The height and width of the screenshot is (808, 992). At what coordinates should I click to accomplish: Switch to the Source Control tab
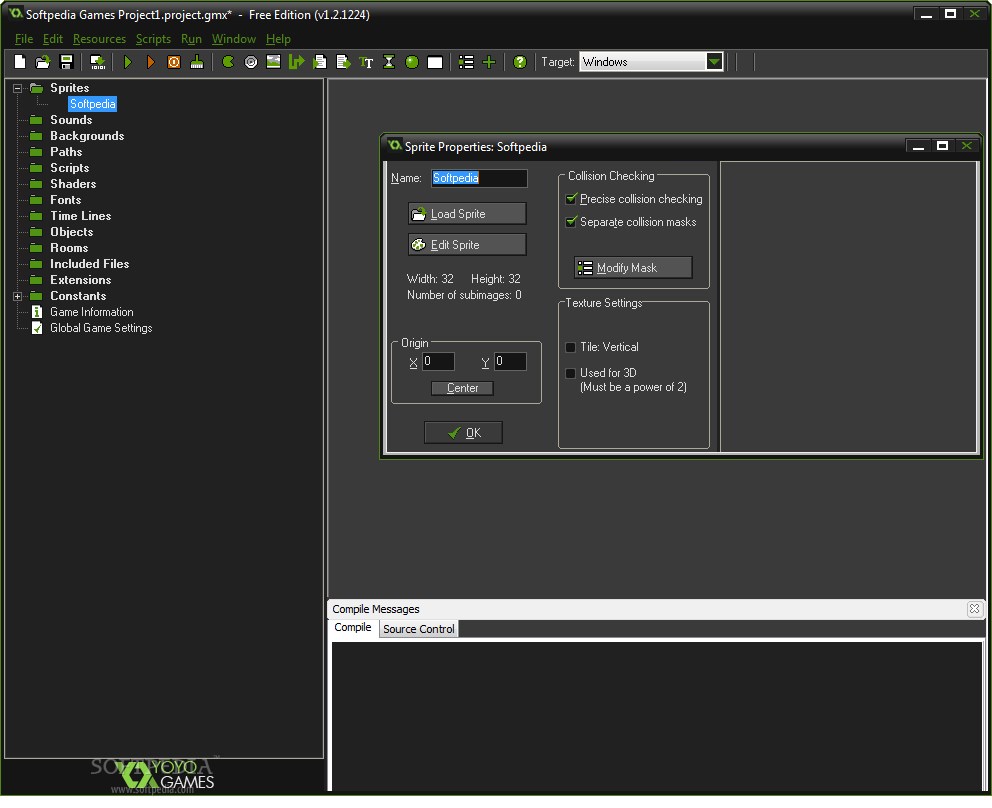click(x=418, y=629)
